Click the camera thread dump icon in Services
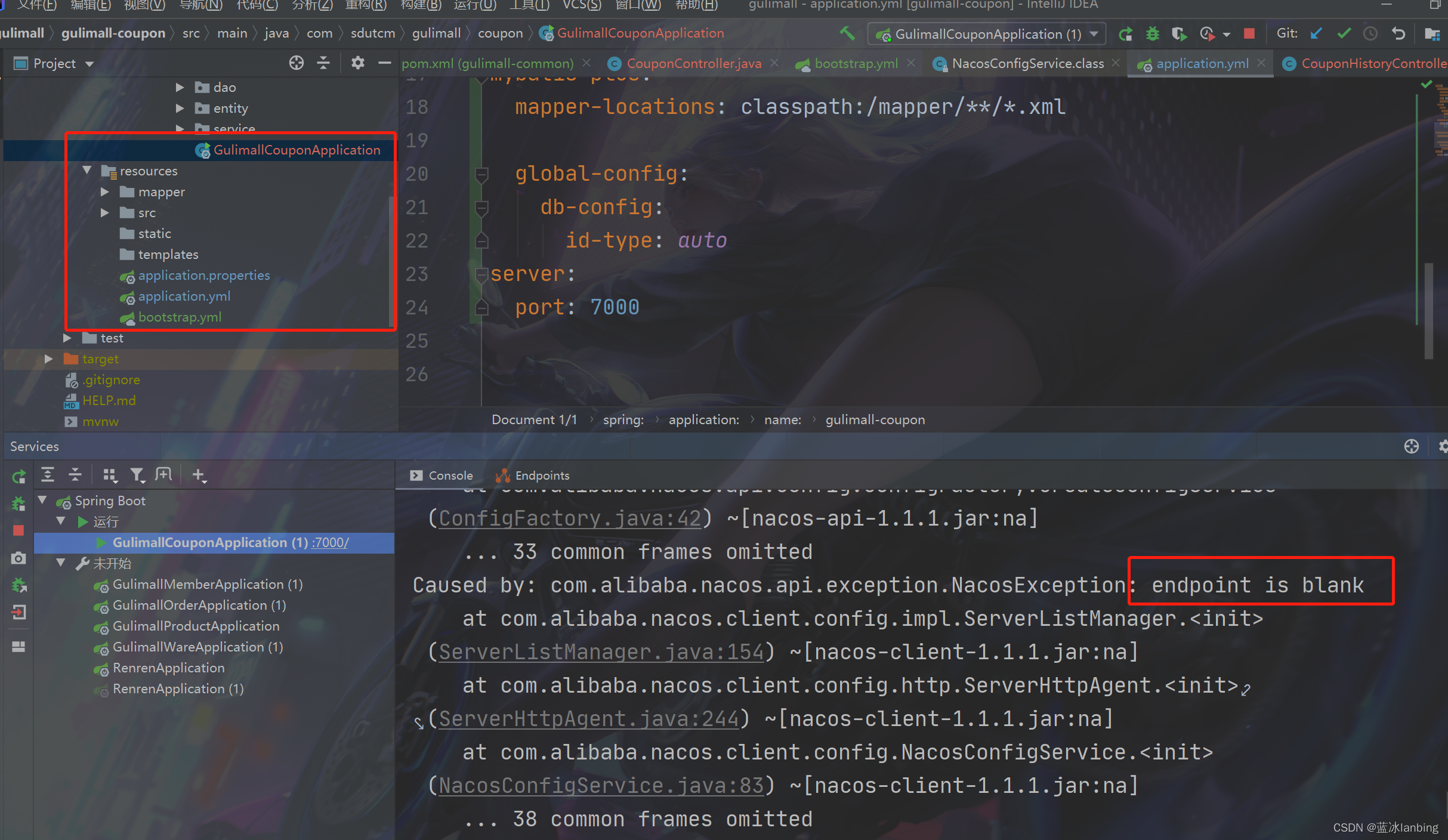Image resolution: width=1448 pixels, height=840 pixels. pyautogui.click(x=19, y=558)
